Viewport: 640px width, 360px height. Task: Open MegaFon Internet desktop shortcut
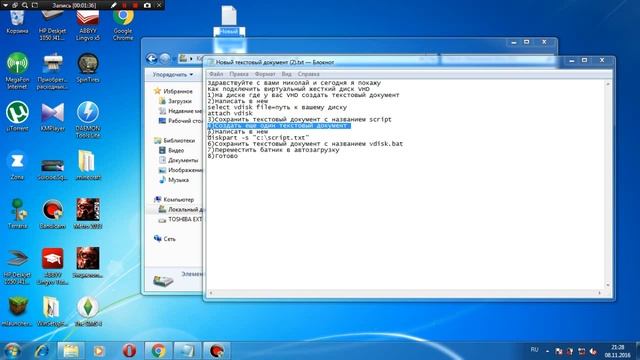point(17,71)
